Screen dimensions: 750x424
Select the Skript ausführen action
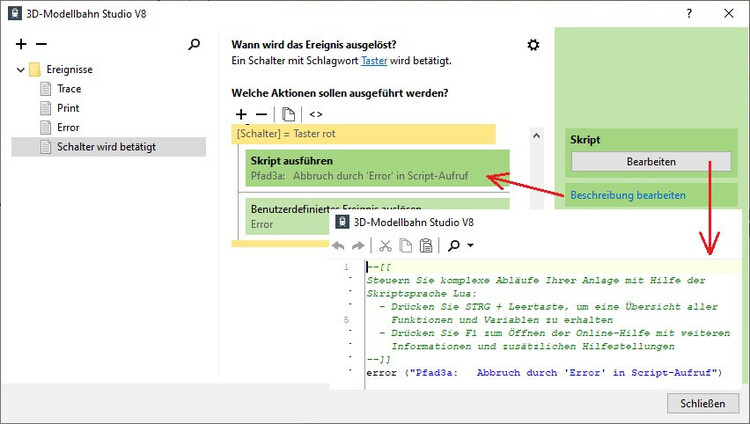tap(377, 168)
